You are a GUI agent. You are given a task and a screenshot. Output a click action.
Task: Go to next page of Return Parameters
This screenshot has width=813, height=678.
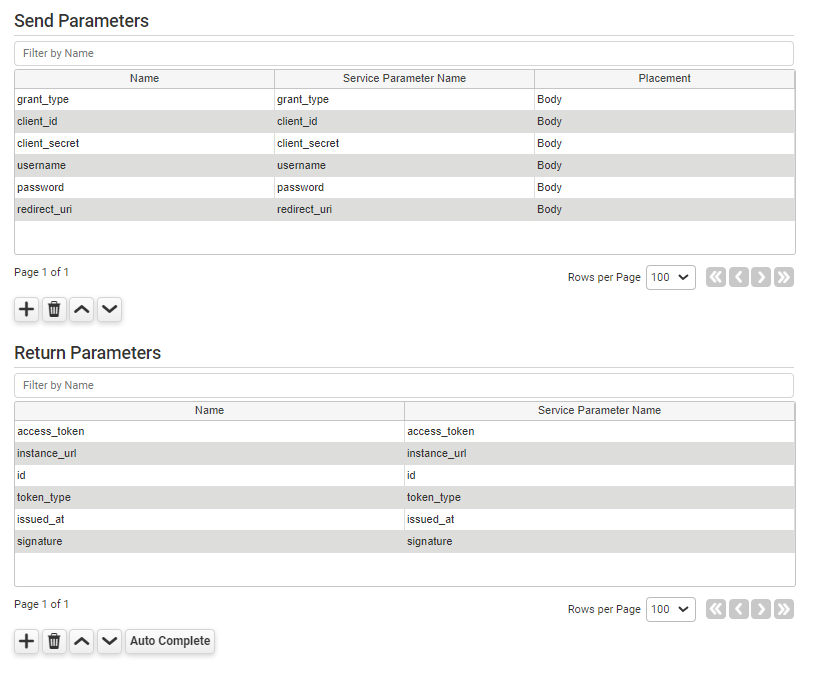point(761,609)
